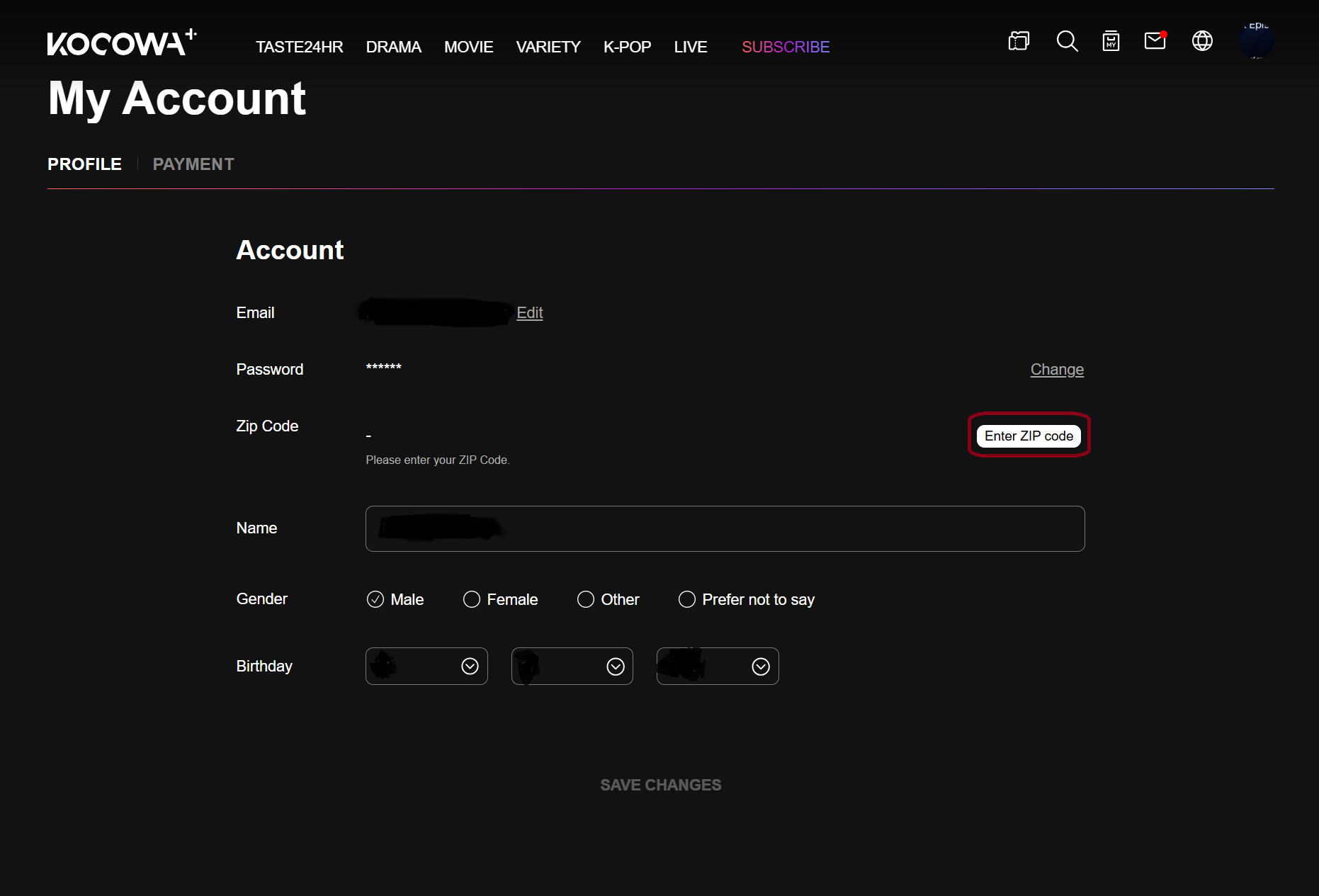Choose the Other gender option

pyautogui.click(x=586, y=599)
